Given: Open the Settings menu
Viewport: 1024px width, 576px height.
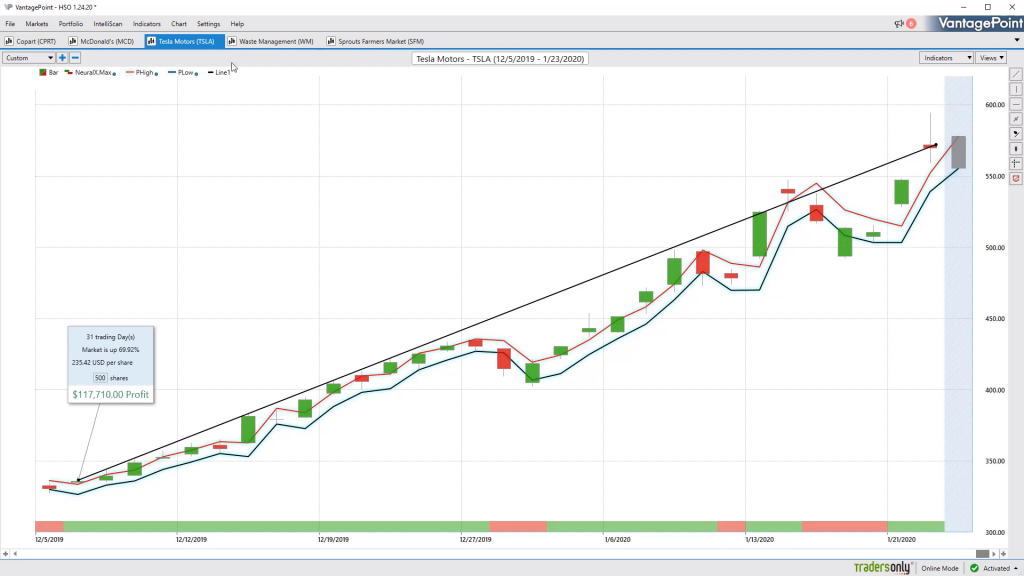Looking at the screenshot, I should pos(208,24).
